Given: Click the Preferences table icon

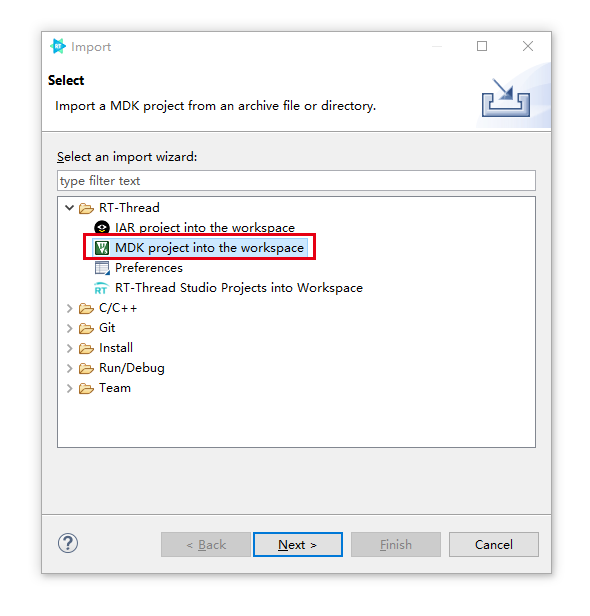Looking at the screenshot, I should pyautogui.click(x=102, y=268).
